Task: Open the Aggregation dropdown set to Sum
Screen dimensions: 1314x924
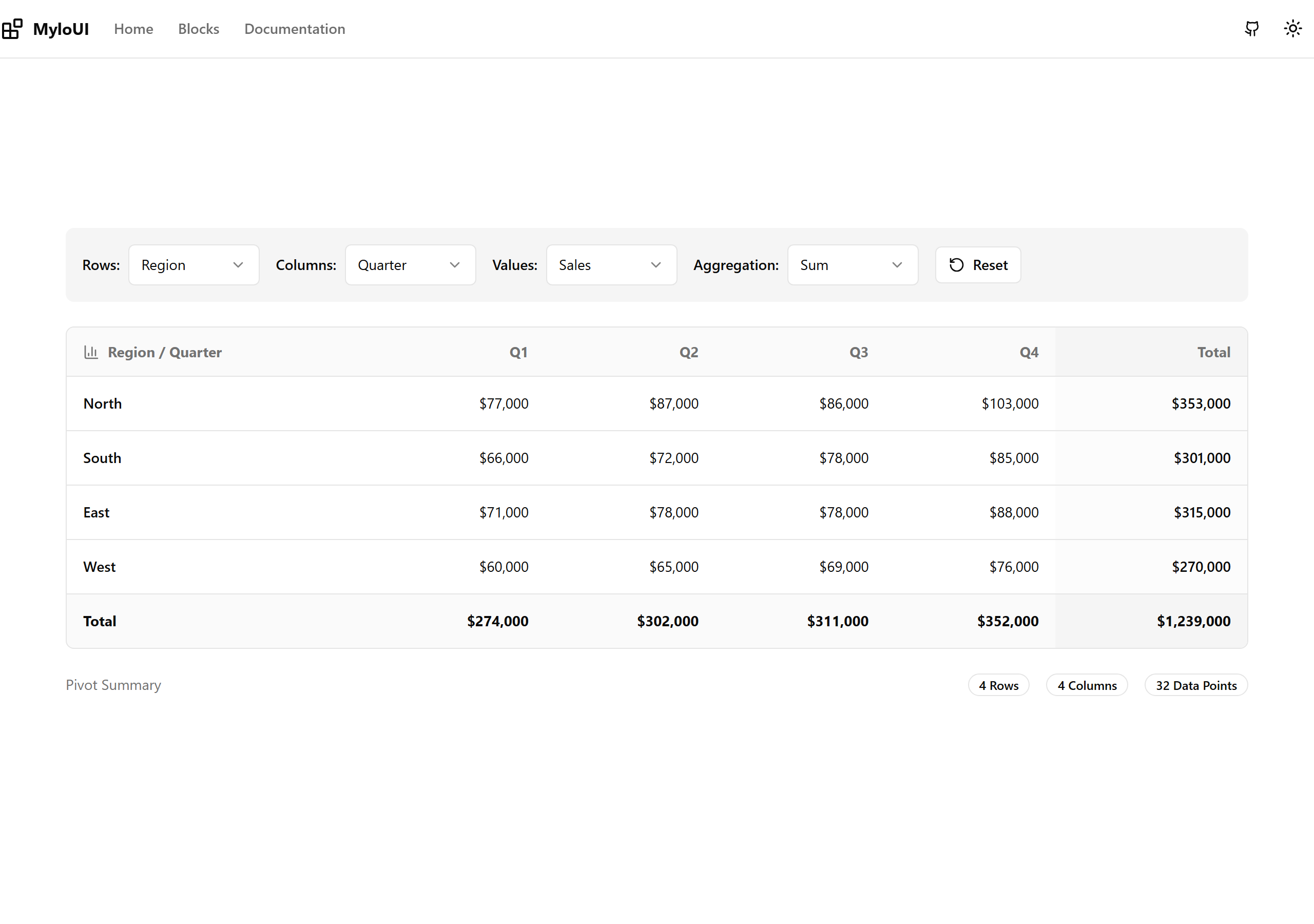Action: tap(853, 264)
